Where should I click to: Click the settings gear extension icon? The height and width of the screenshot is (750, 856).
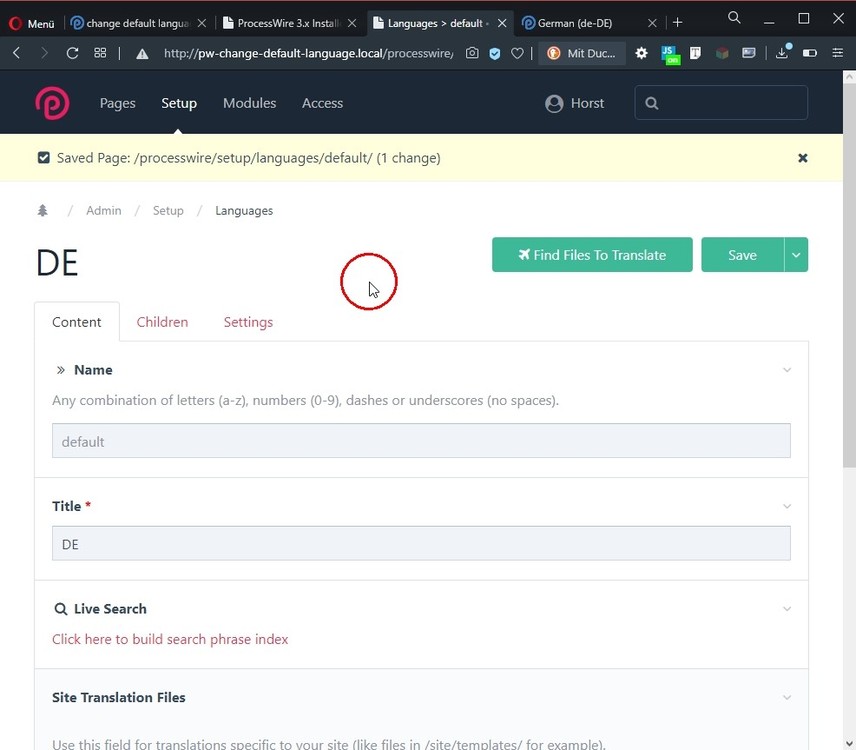(x=642, y=54)
